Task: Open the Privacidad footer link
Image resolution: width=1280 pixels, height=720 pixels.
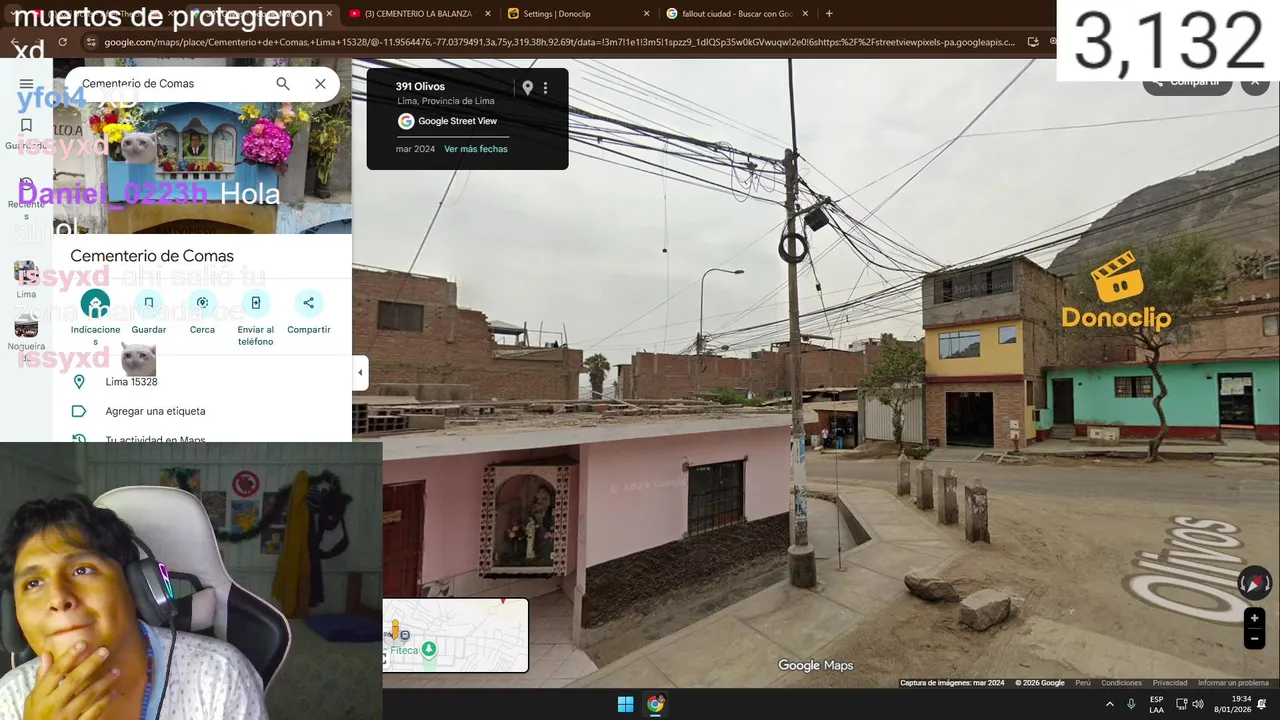Action: (x=1170, y=683)
